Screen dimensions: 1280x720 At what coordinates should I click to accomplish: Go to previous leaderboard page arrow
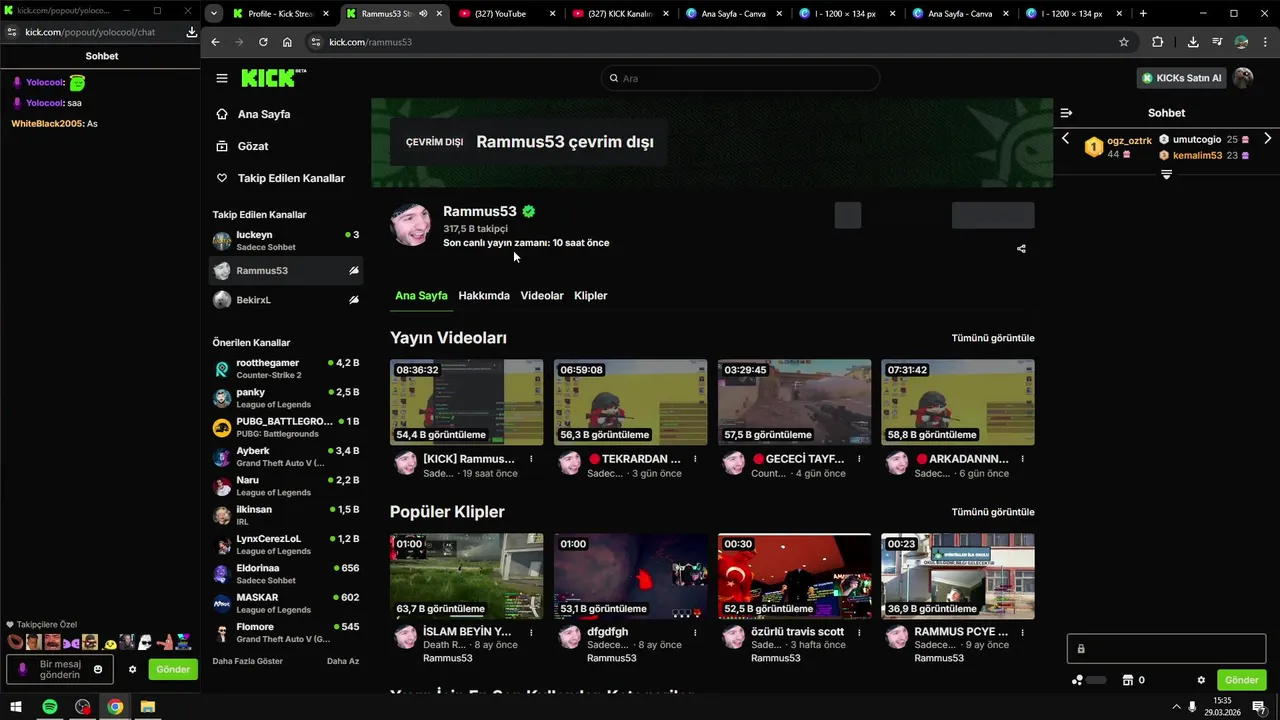pos(1066,139)
